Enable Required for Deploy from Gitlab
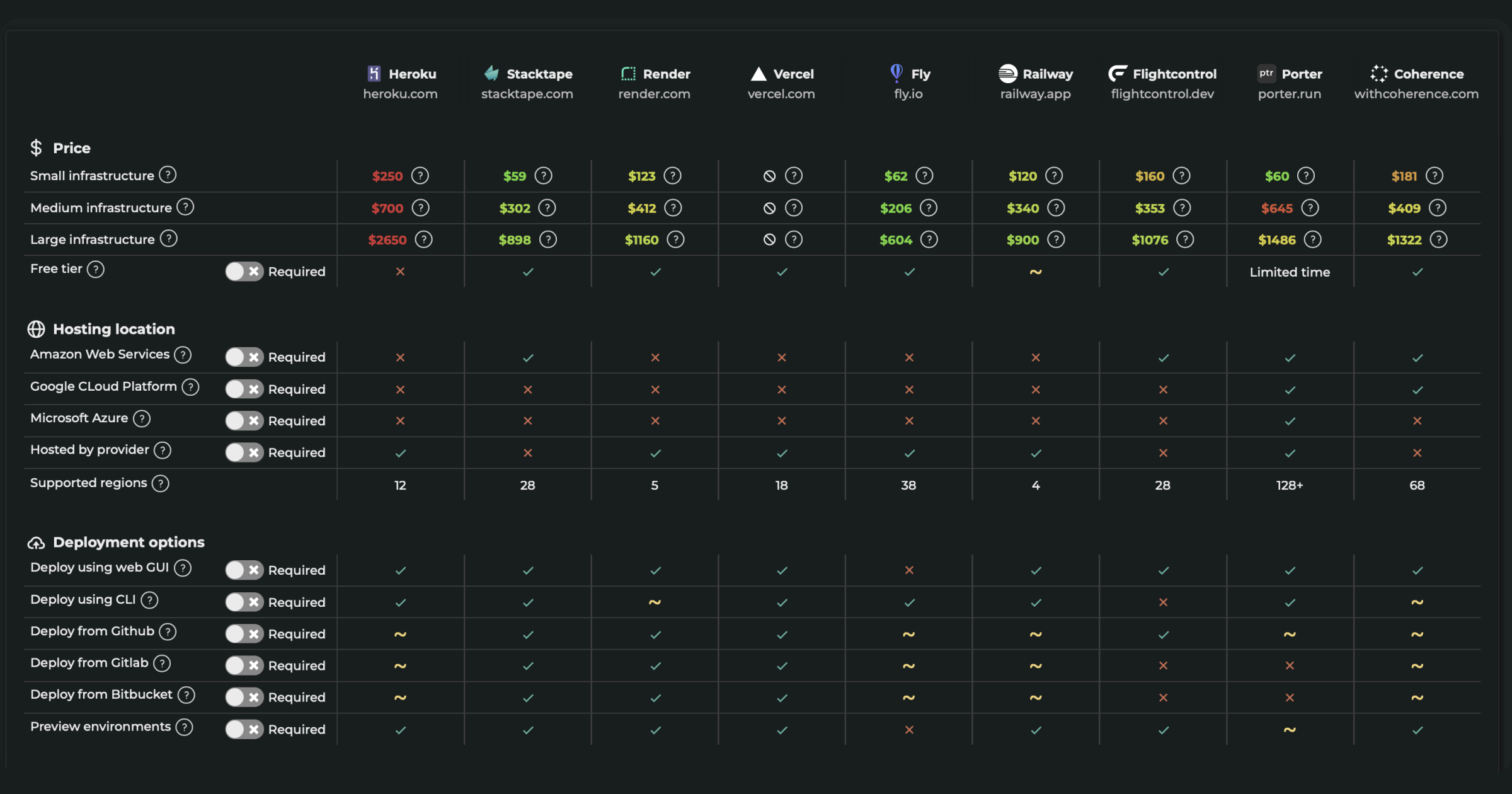 coord(244,665)
